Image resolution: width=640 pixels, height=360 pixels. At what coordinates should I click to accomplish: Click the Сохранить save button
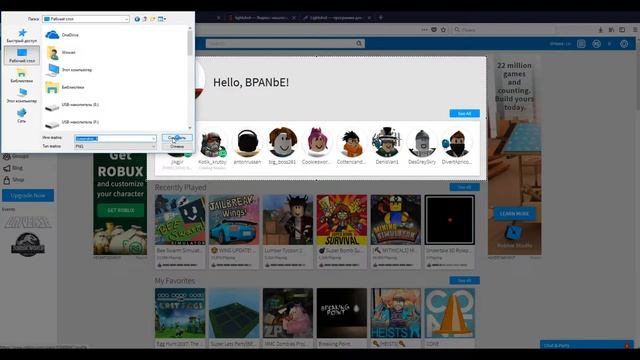pos(177,138)
